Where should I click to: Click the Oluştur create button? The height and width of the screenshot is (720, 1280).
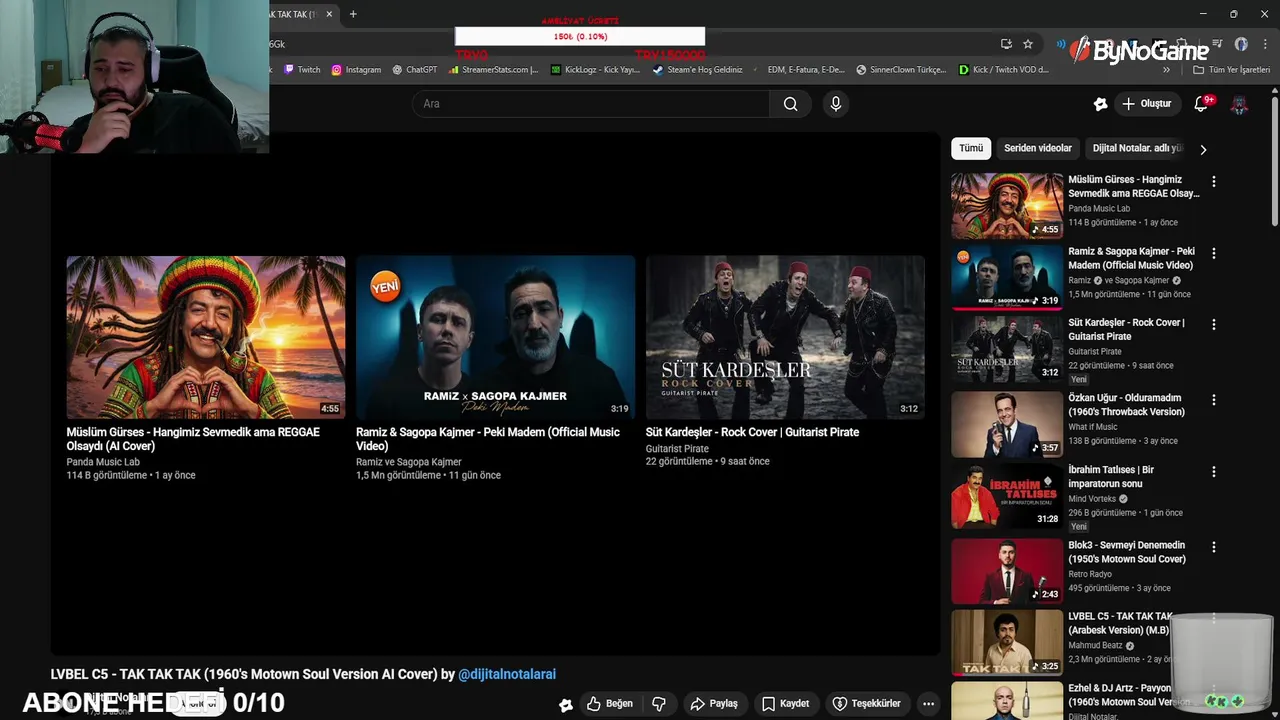1146,104
